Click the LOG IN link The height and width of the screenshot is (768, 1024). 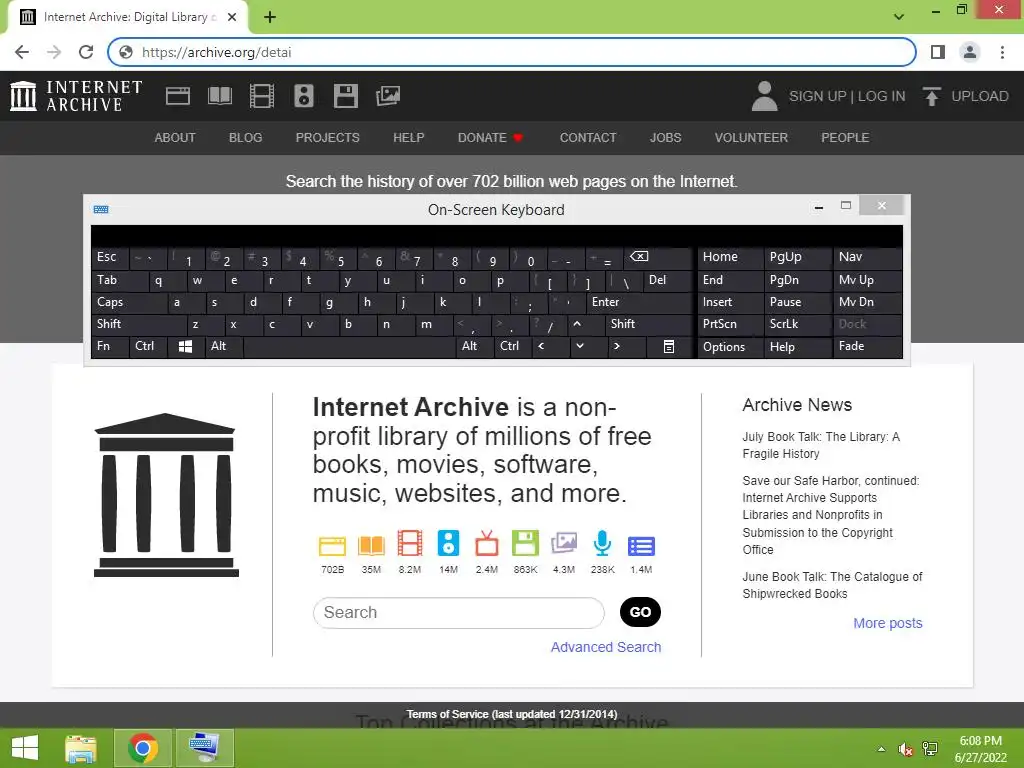tap(882, 96)
